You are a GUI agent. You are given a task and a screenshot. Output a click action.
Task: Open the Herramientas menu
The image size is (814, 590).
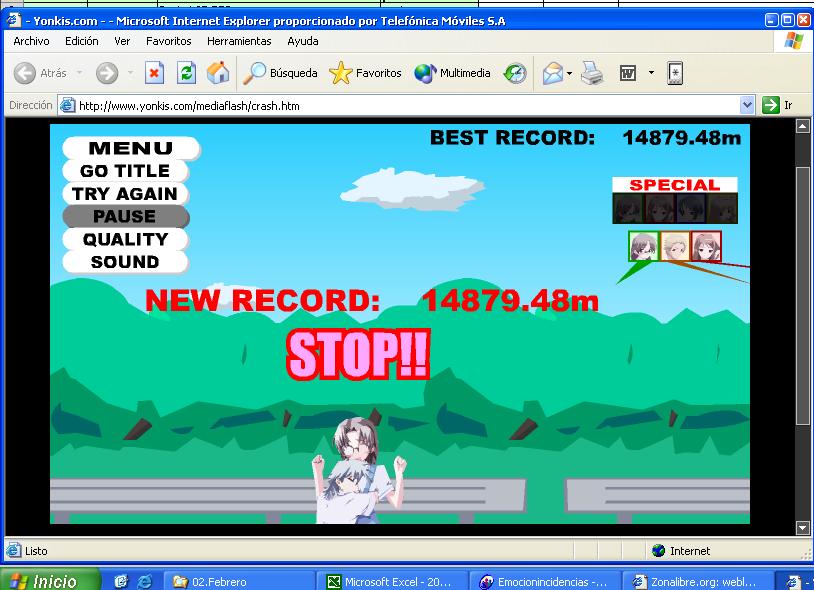239,41
